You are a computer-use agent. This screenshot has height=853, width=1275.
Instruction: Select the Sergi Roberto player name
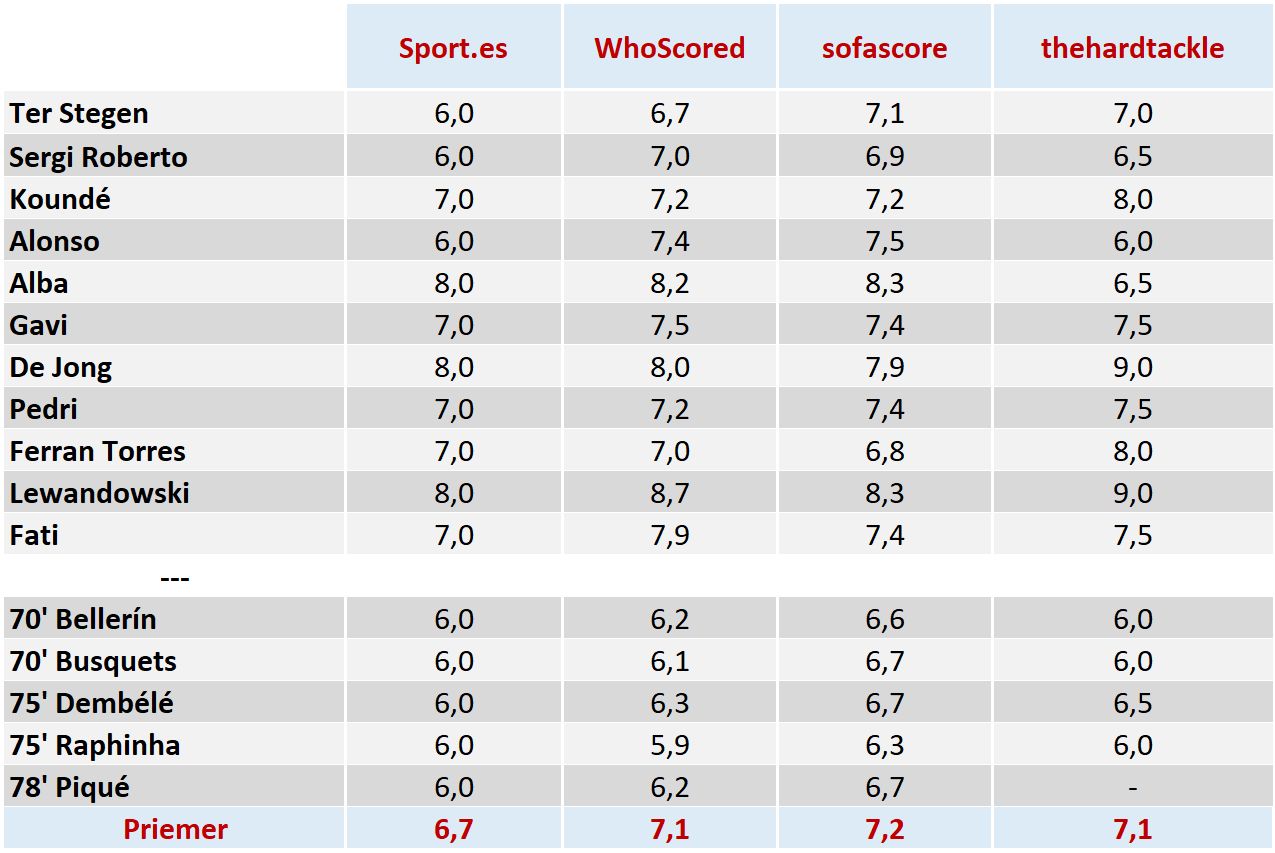(98, 157)
